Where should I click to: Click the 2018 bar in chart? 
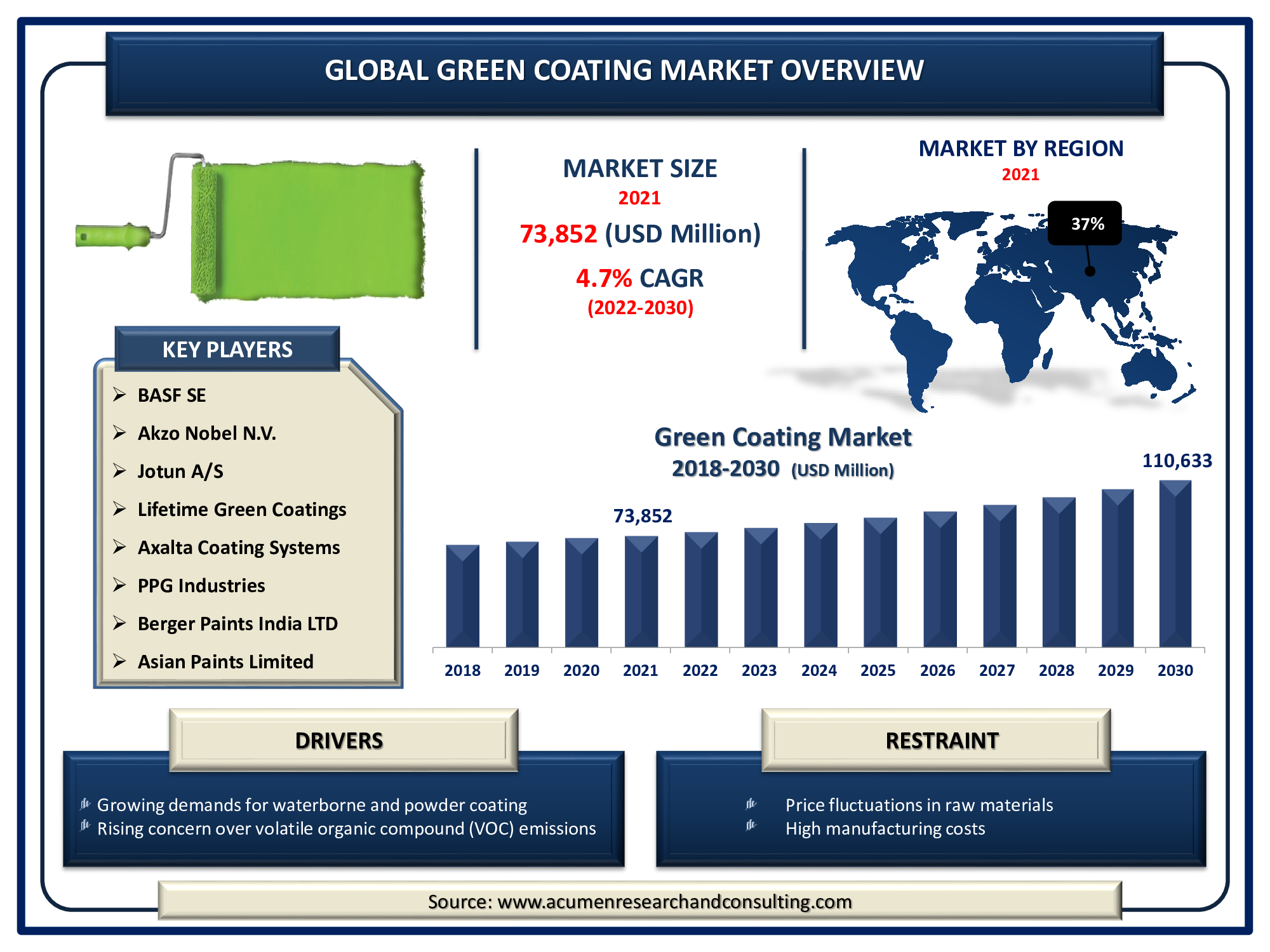tap(462, 597)
